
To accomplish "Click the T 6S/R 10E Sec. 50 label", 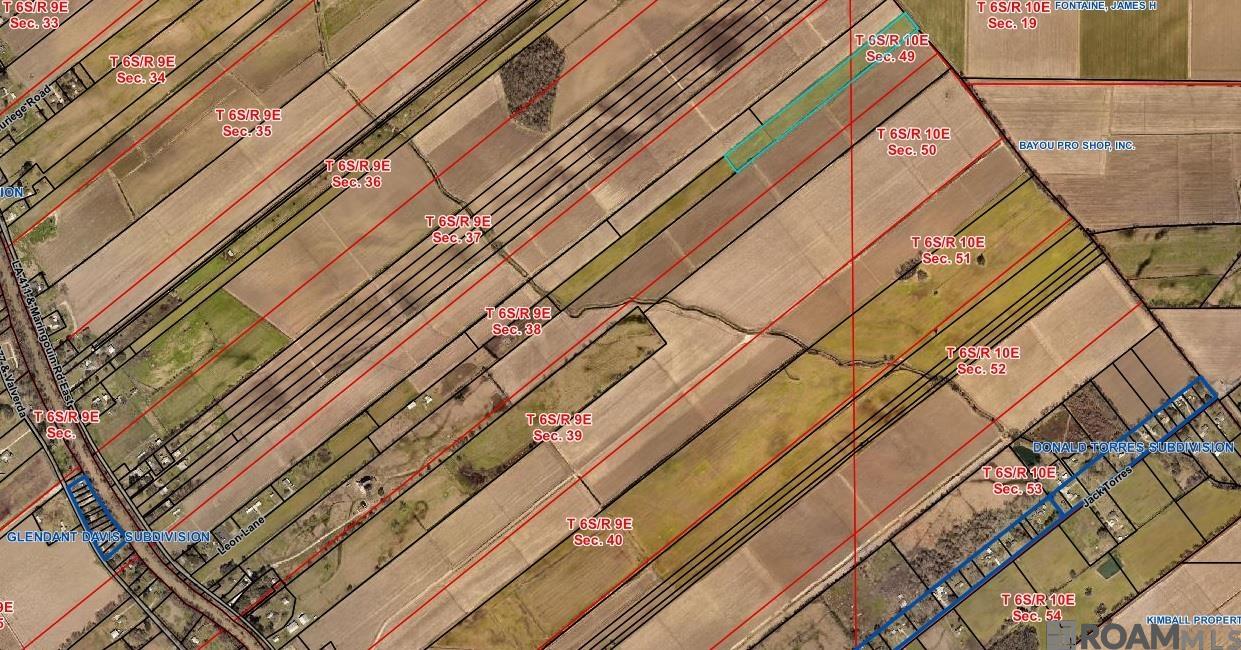I will click(x=912, y=142).
